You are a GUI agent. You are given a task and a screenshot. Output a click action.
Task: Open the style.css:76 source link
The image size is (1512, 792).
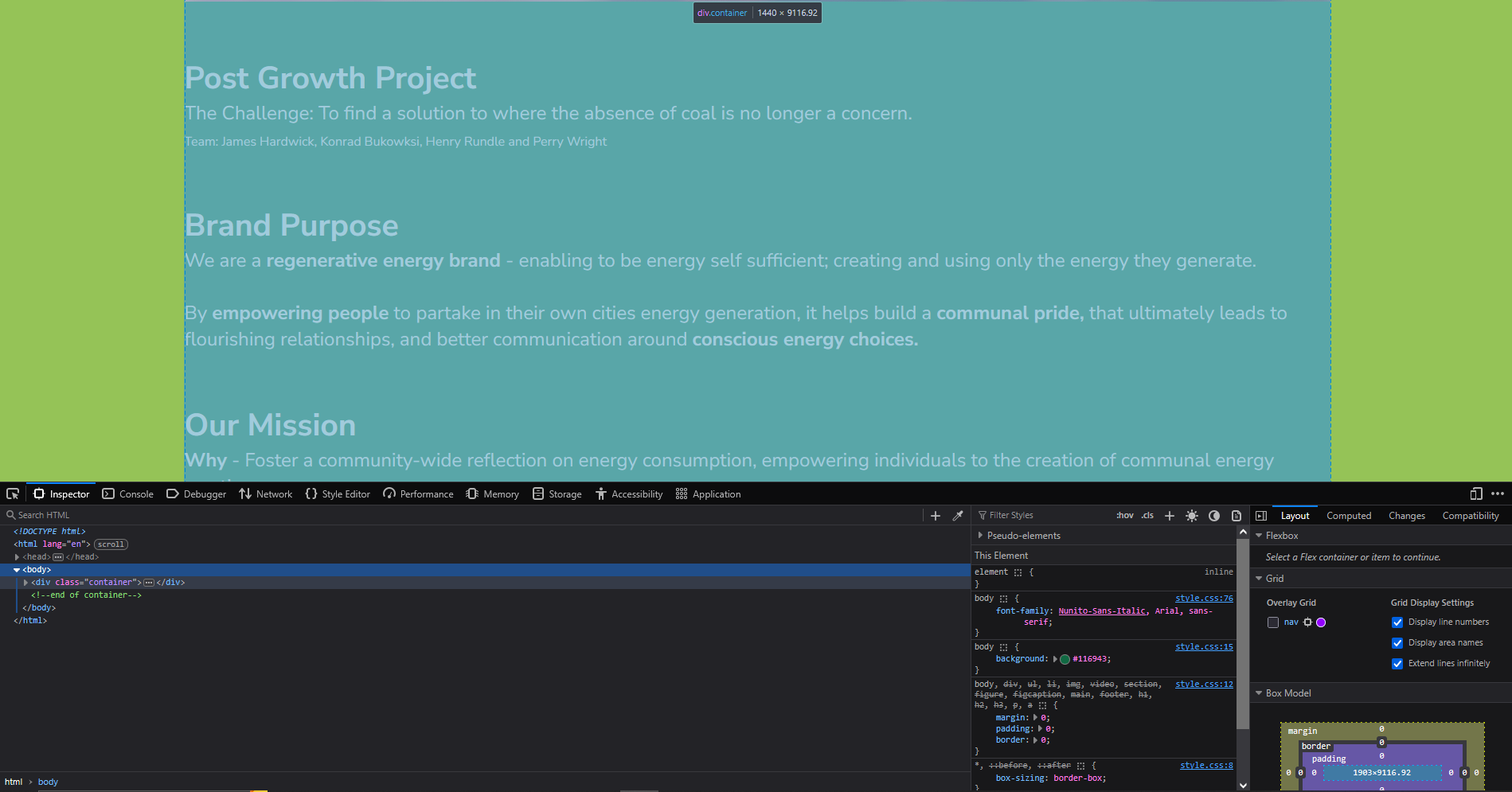(x=1204, y=598)
